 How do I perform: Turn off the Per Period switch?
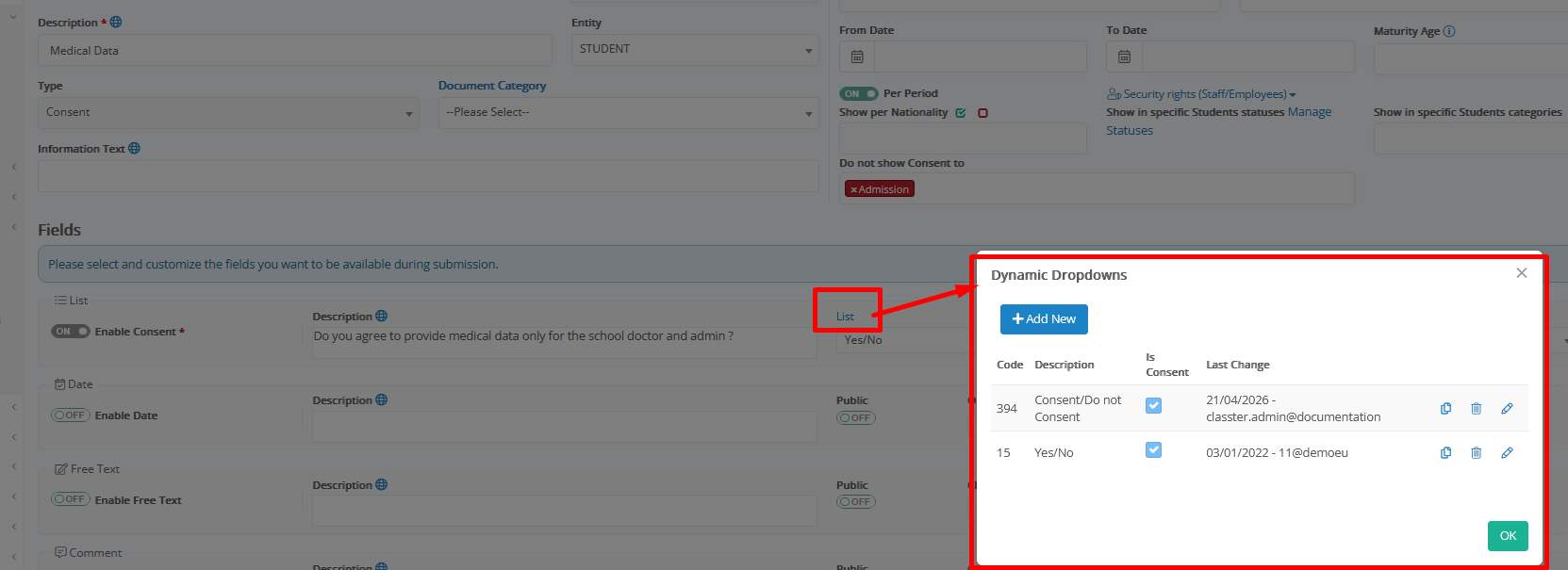pos(858,93)
